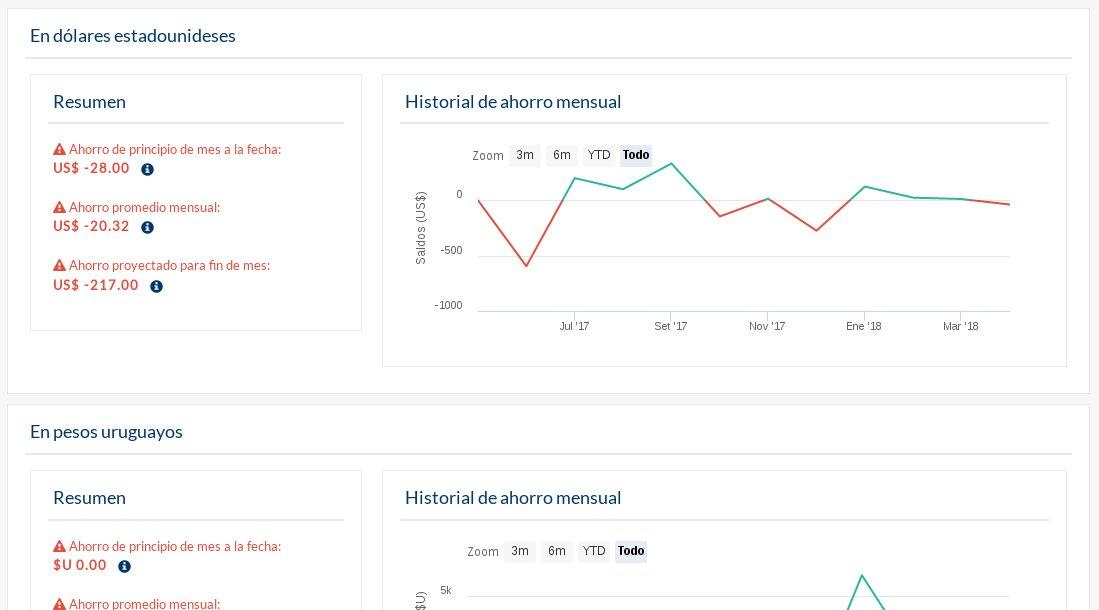Click Ene '18 axis label on dollar chart
Screen dimensions: 1099x610
[x=864, y=326]
